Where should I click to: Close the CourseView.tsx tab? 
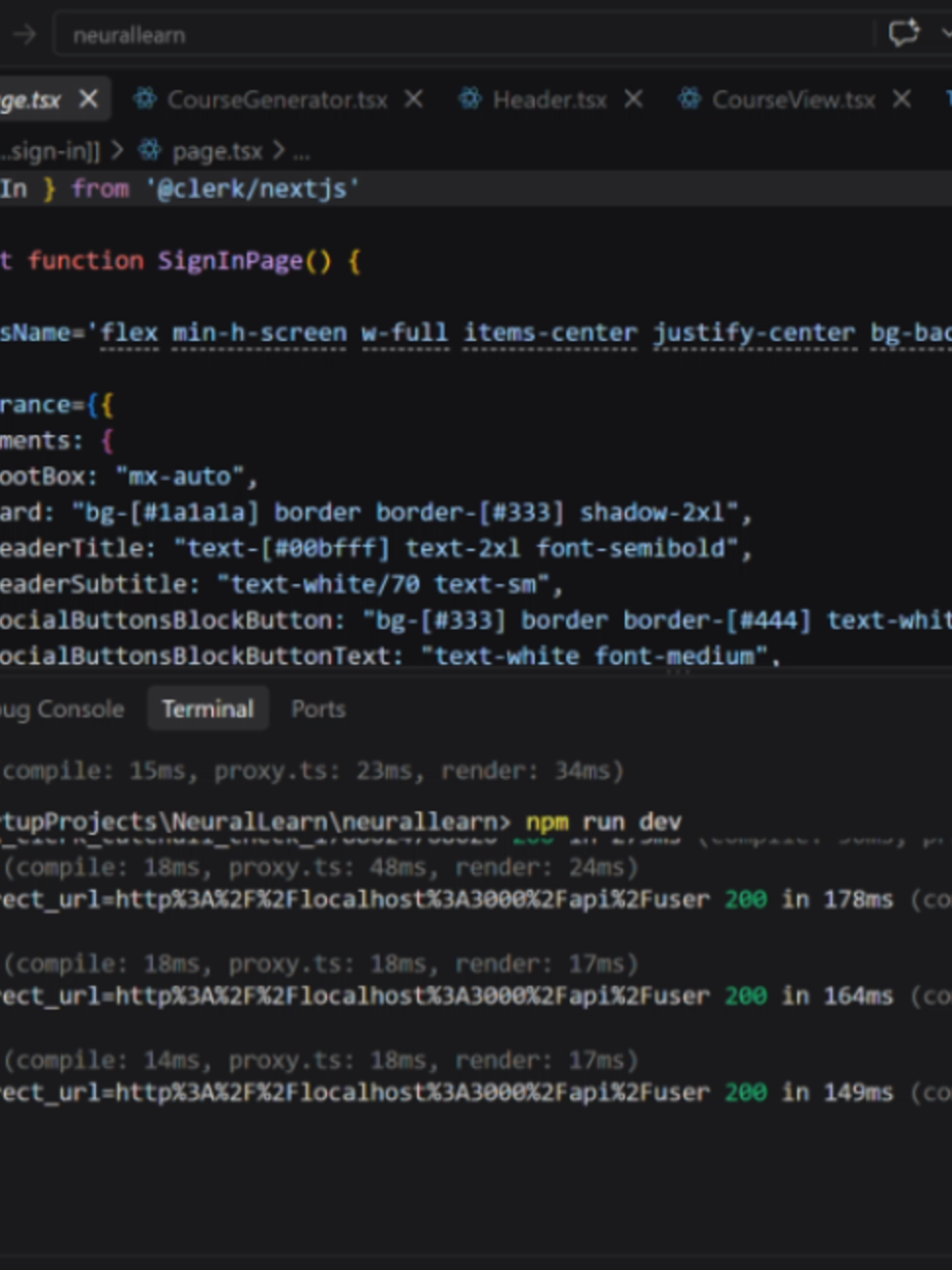902,99
